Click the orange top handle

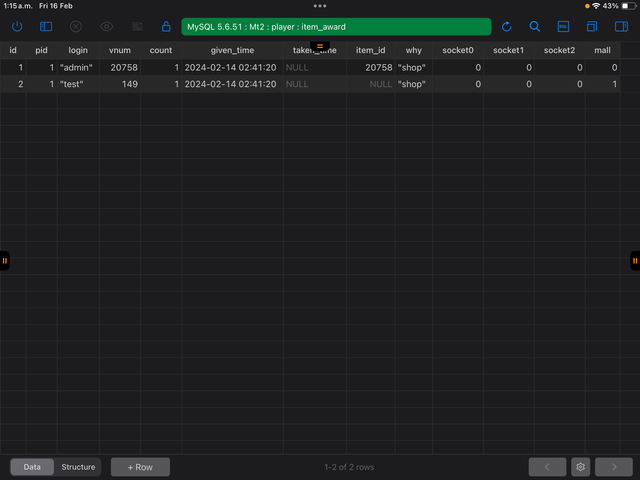(x=320, y=46)
